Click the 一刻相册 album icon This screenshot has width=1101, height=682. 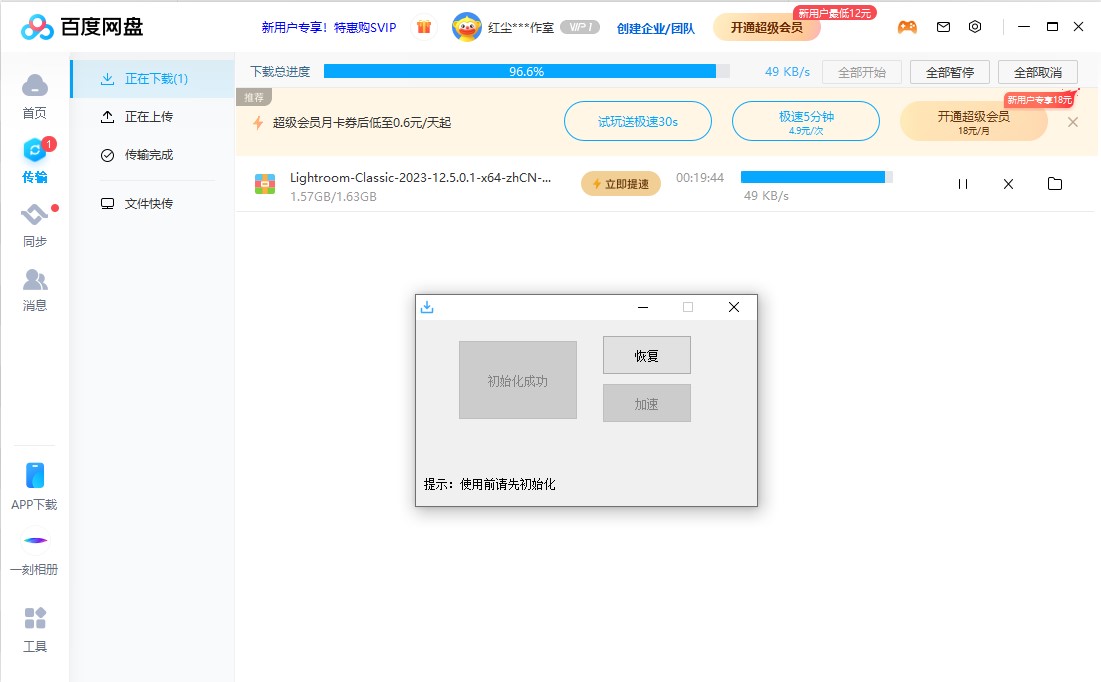(35, 541)
